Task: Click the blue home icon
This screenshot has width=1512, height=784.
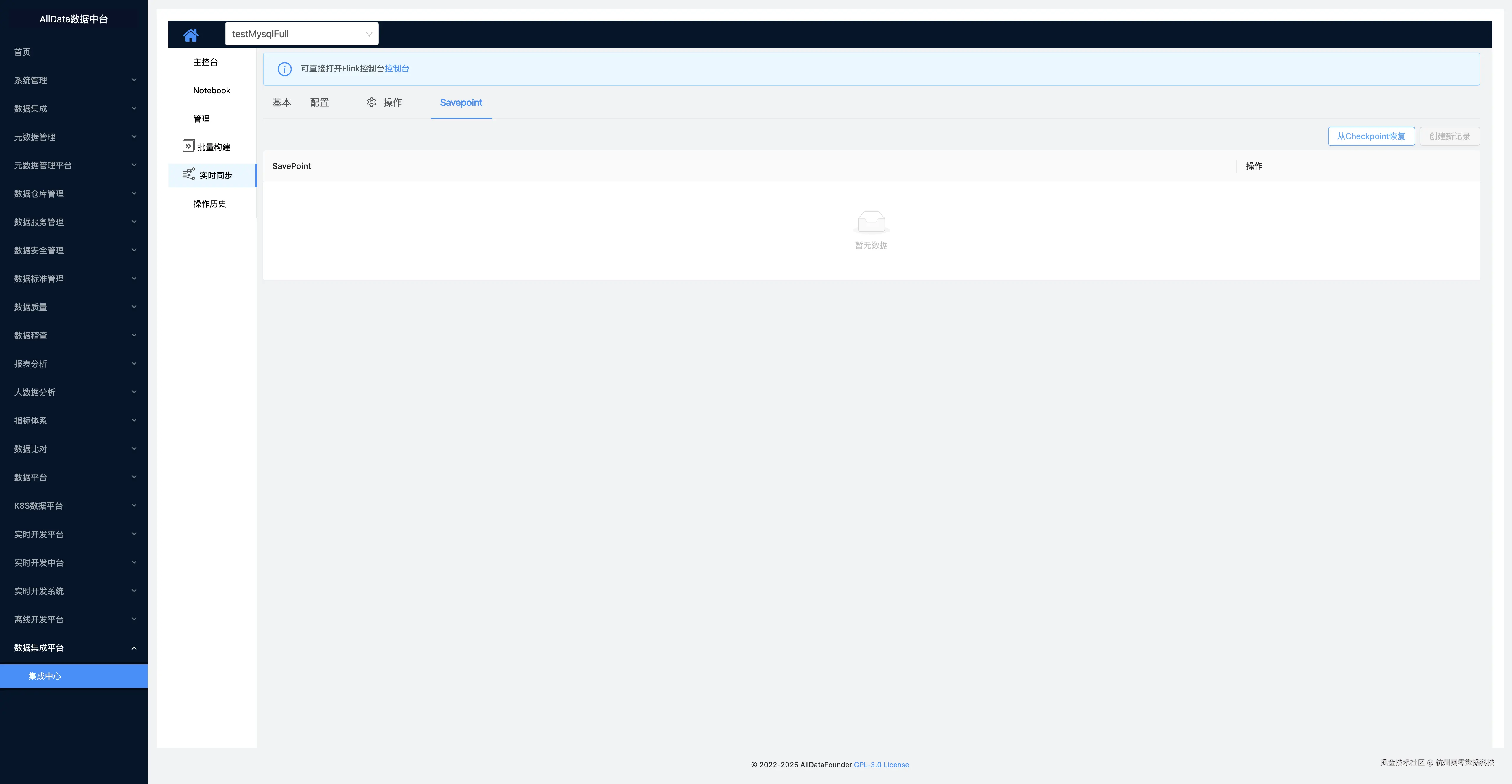Action: pos(190,35)
